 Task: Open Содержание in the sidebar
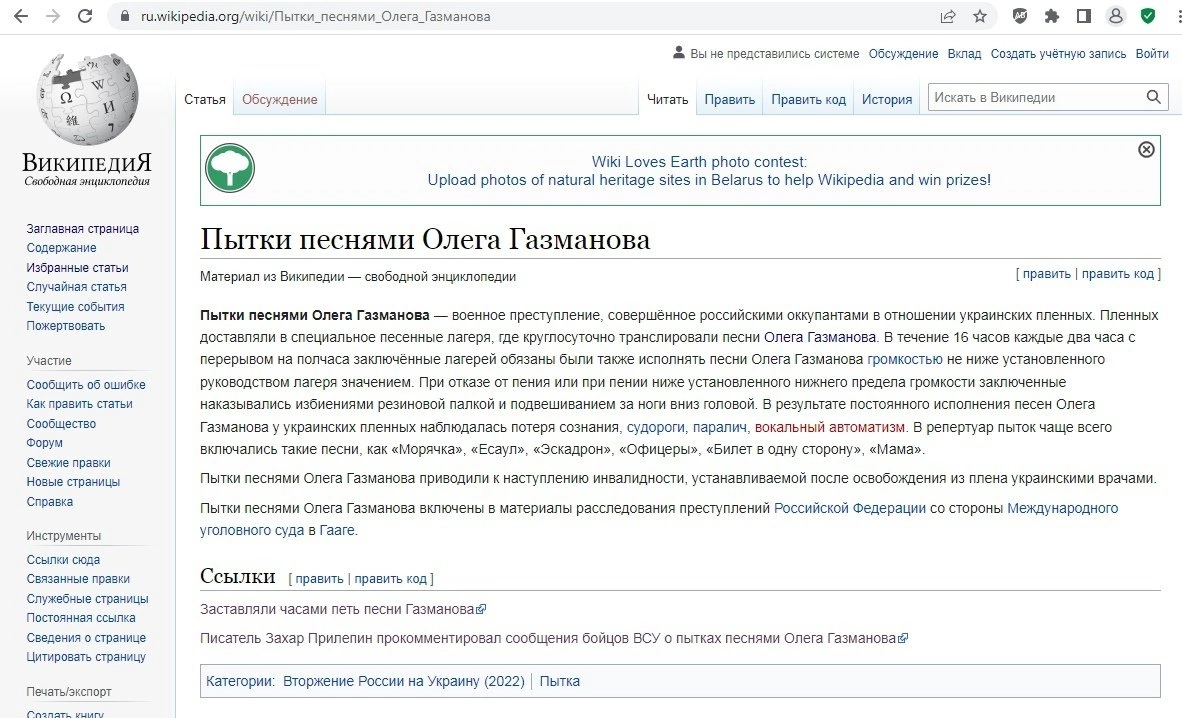(x=61, y=247)
